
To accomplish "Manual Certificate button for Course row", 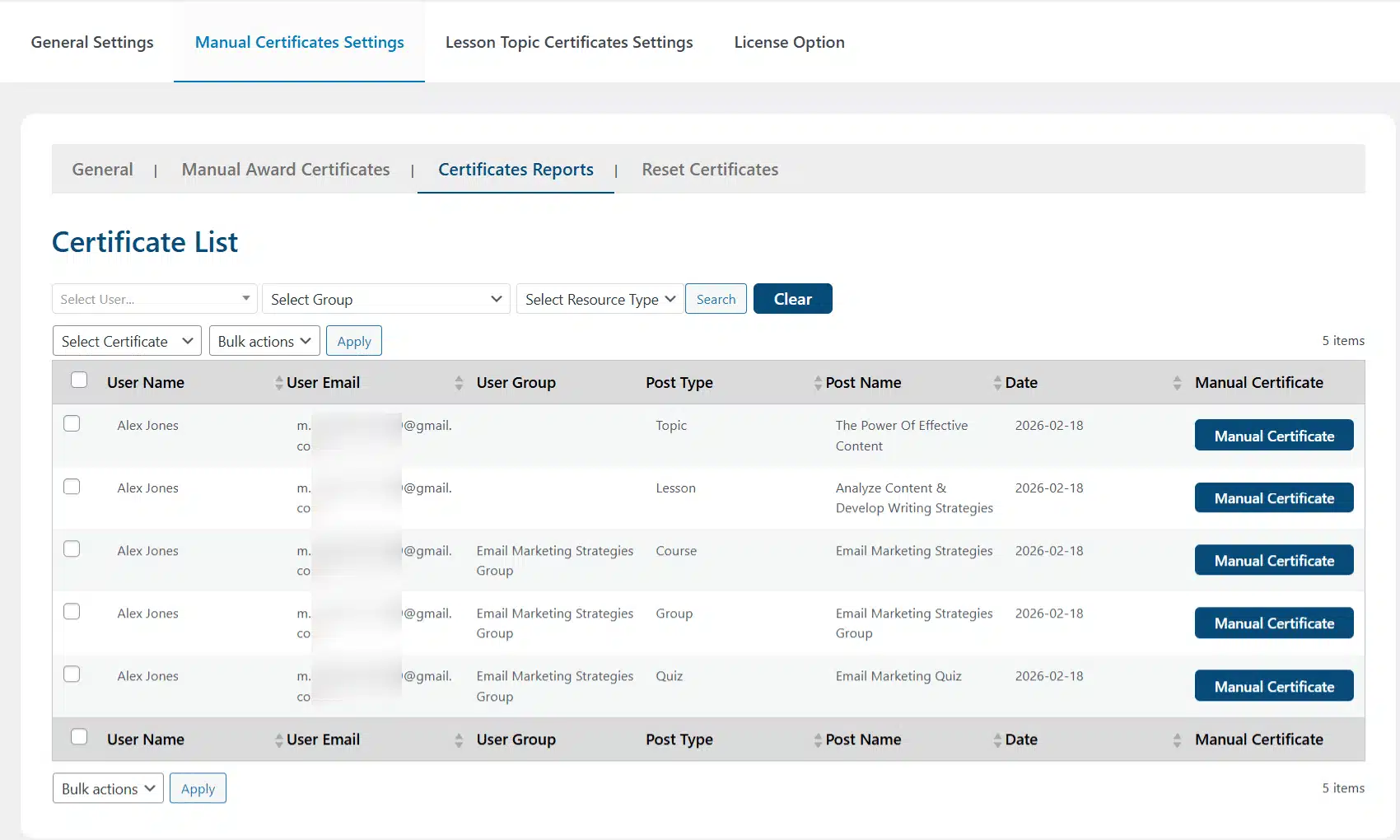I will 1274,561.
